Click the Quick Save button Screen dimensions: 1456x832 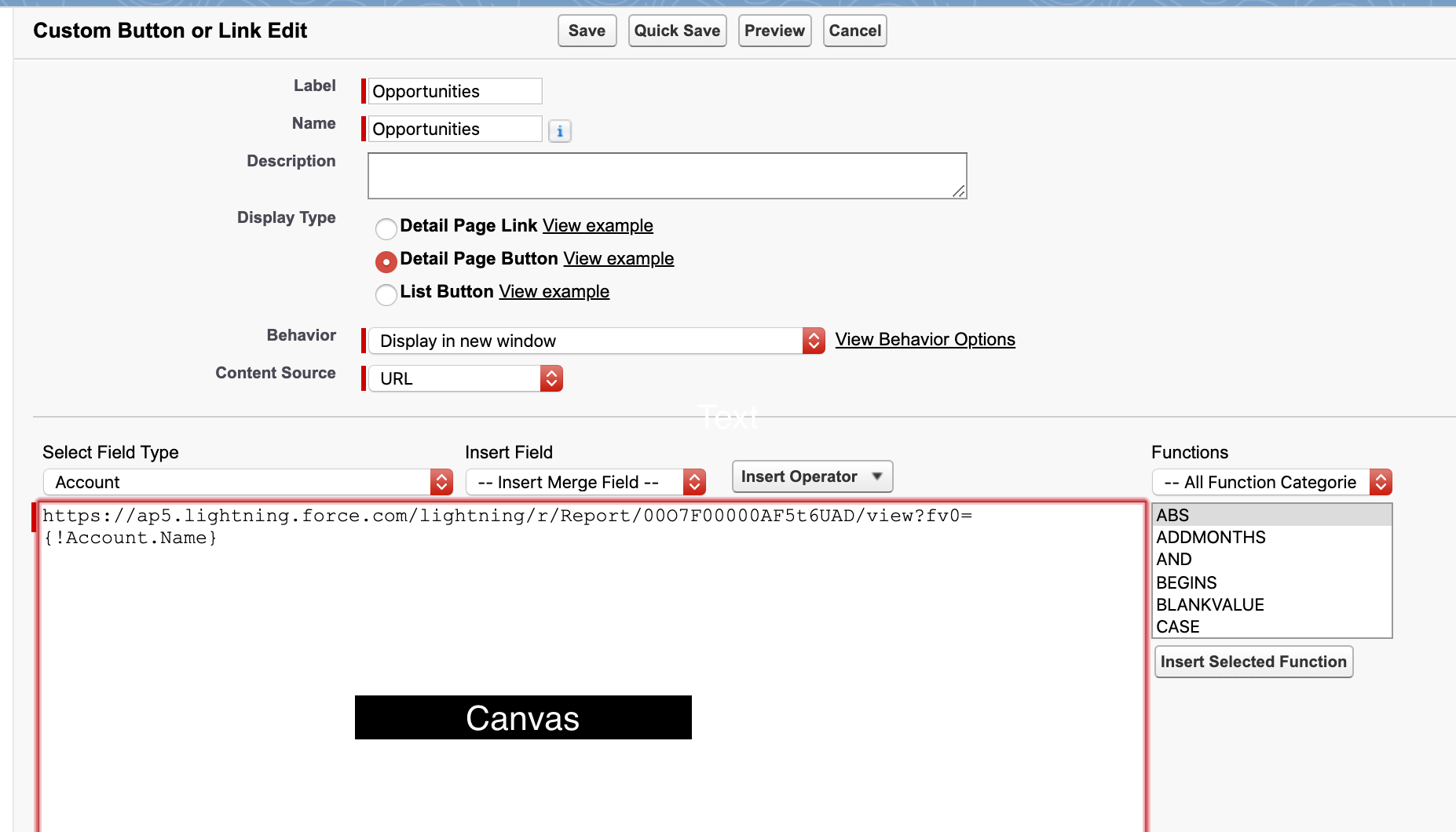tap(677, 31)
